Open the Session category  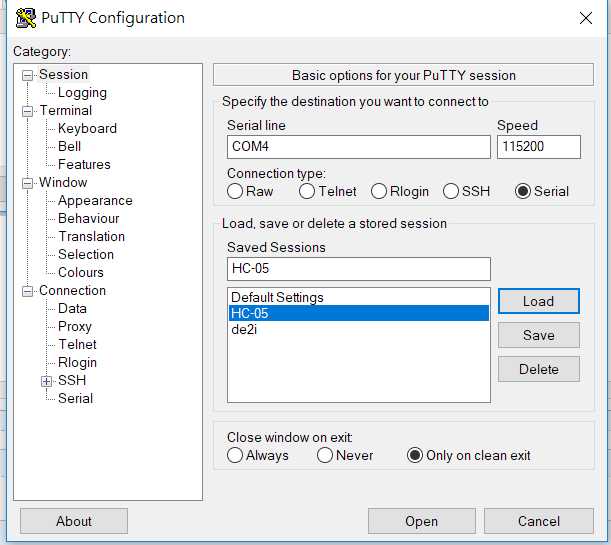[x=64, y=74]
